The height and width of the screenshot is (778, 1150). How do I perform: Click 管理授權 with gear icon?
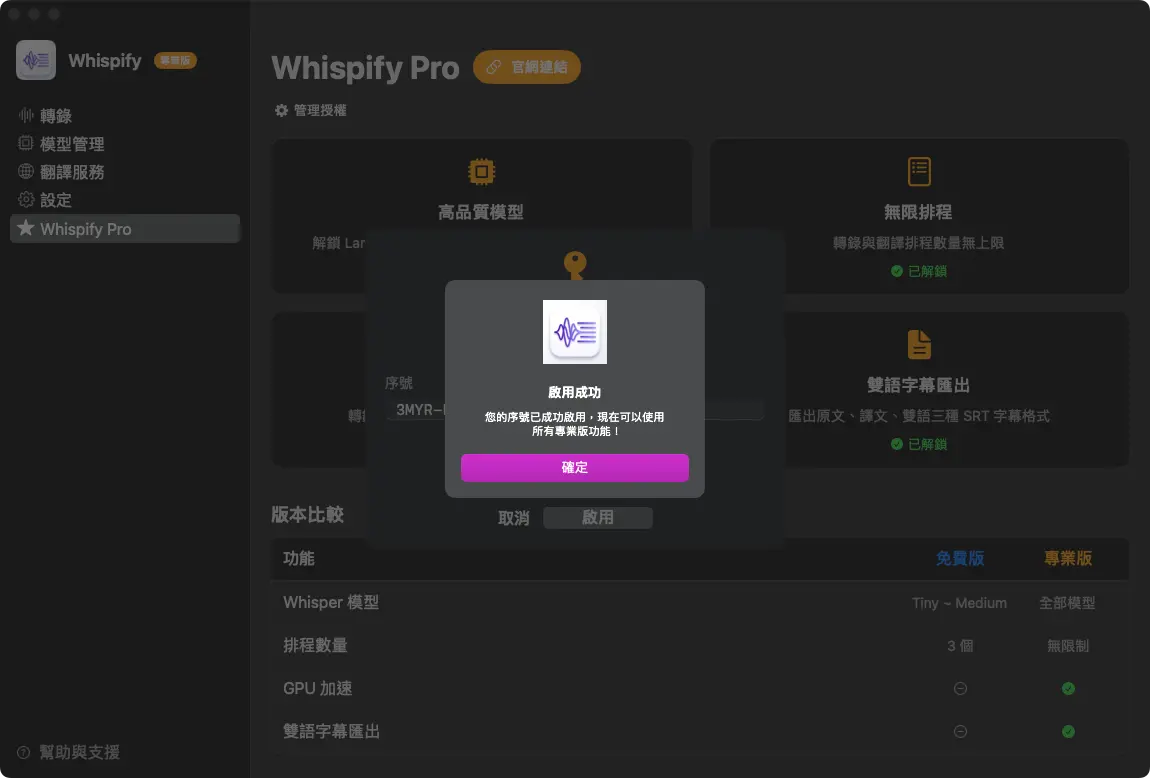point(311,110)
